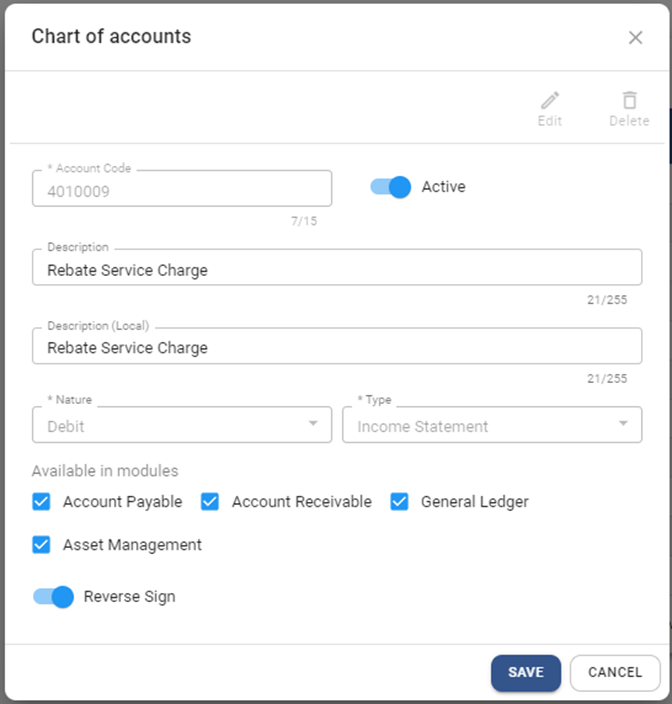Image resolution: width=672 pixels, height=704 pixels.
Task: Click into the Description text field
Action: pyautogui.click(x=336, y=270)
